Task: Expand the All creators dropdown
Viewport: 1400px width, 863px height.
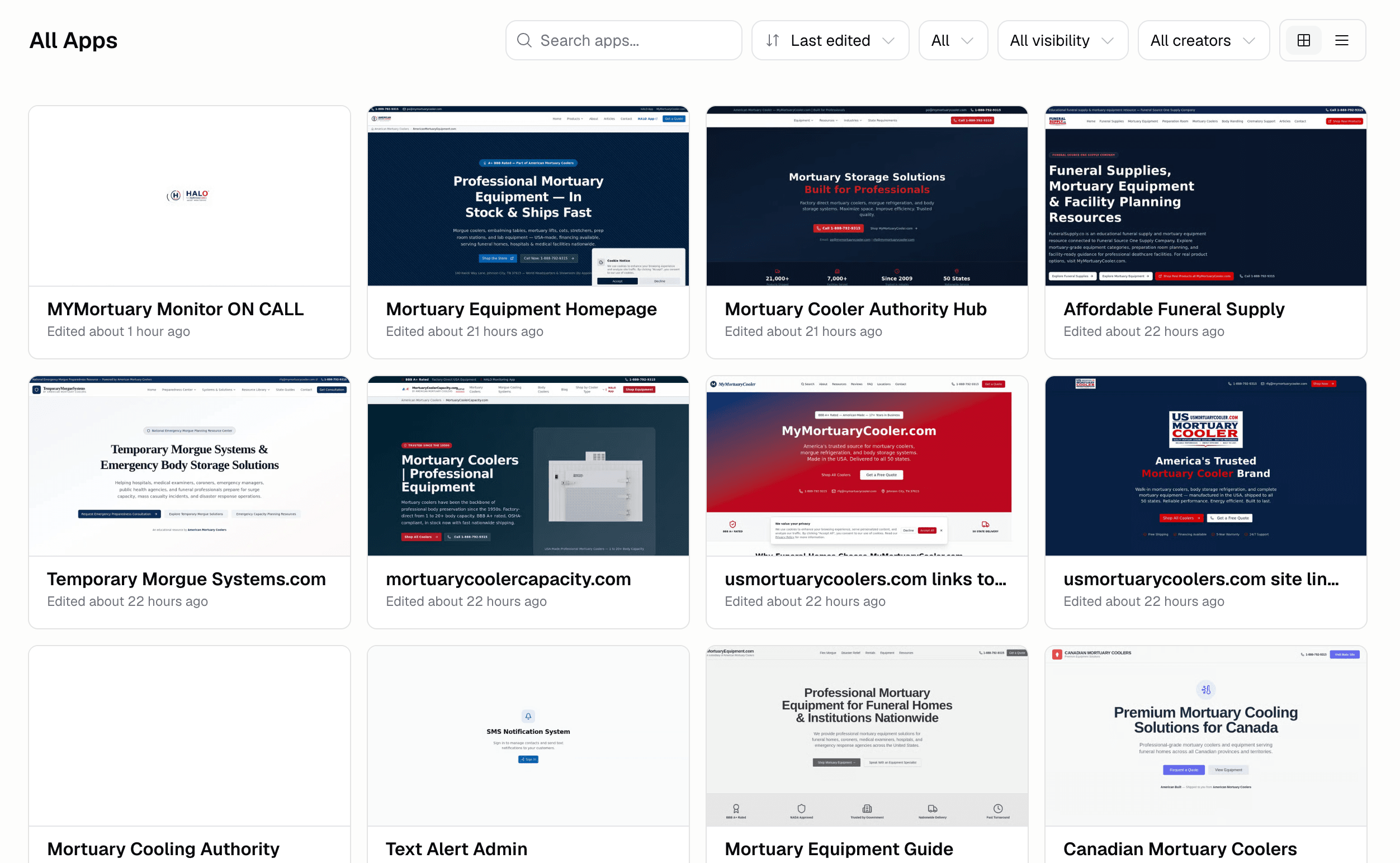Action: coord(1204,41)
